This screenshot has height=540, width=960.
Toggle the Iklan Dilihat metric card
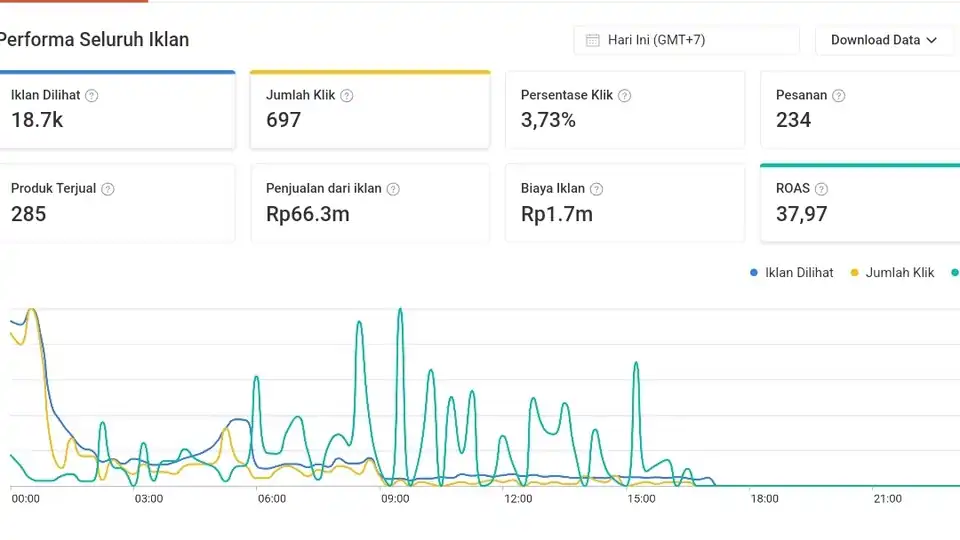point(117,110)
